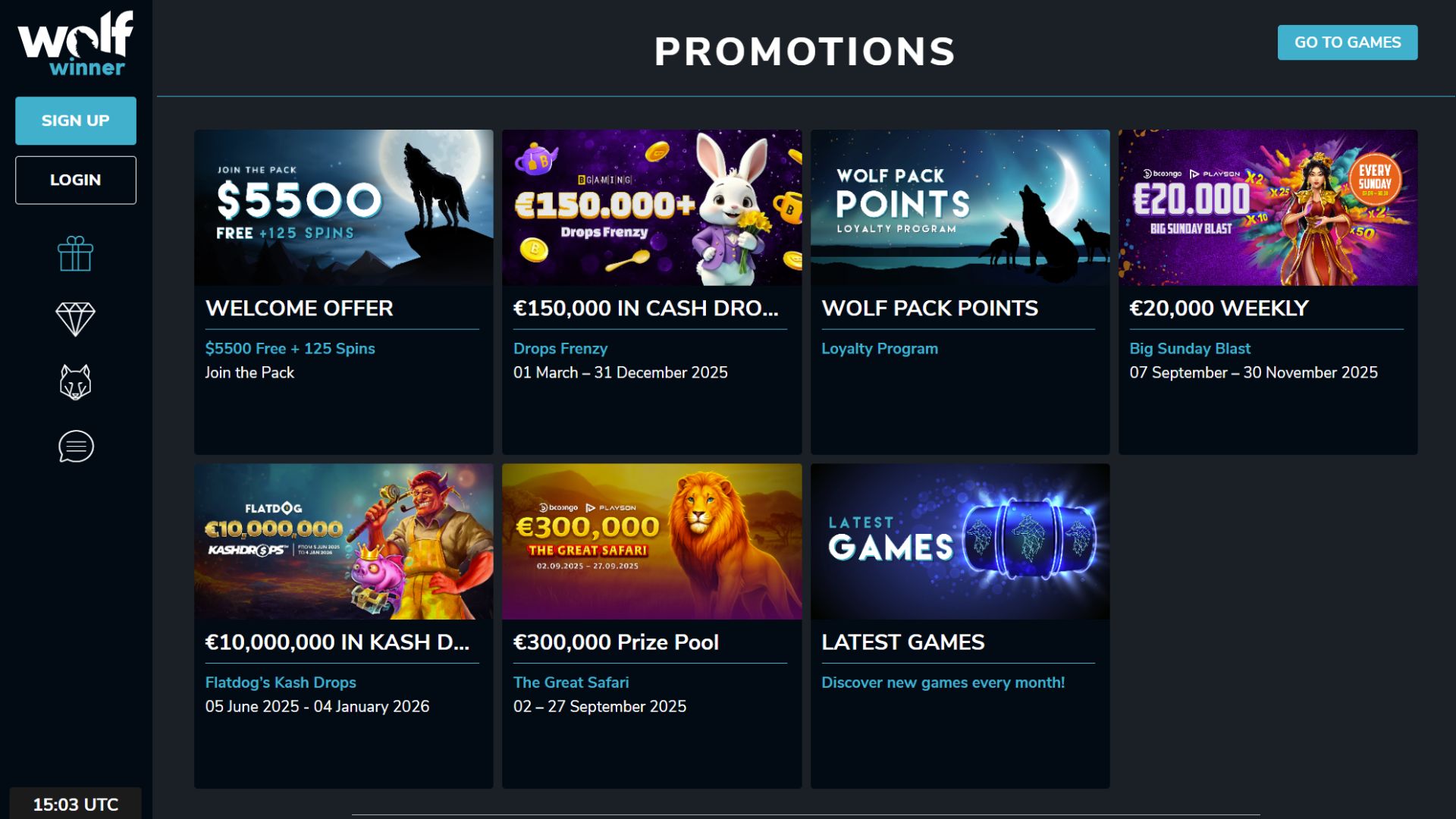Open the live chat bubble icon

(x=76, y=446)
